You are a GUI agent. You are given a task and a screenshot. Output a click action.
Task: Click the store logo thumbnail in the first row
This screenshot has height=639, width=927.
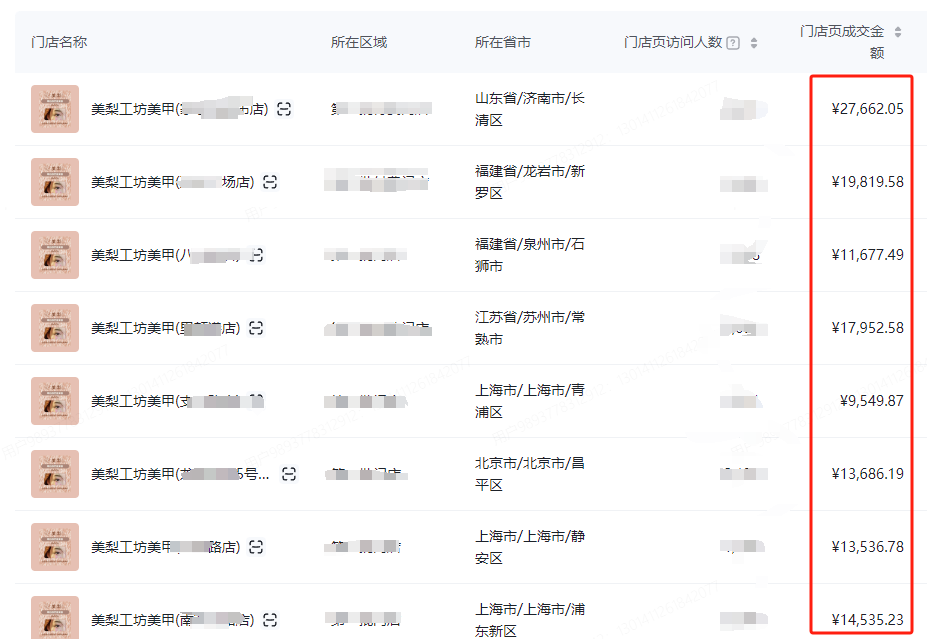(x=55, y=108)
